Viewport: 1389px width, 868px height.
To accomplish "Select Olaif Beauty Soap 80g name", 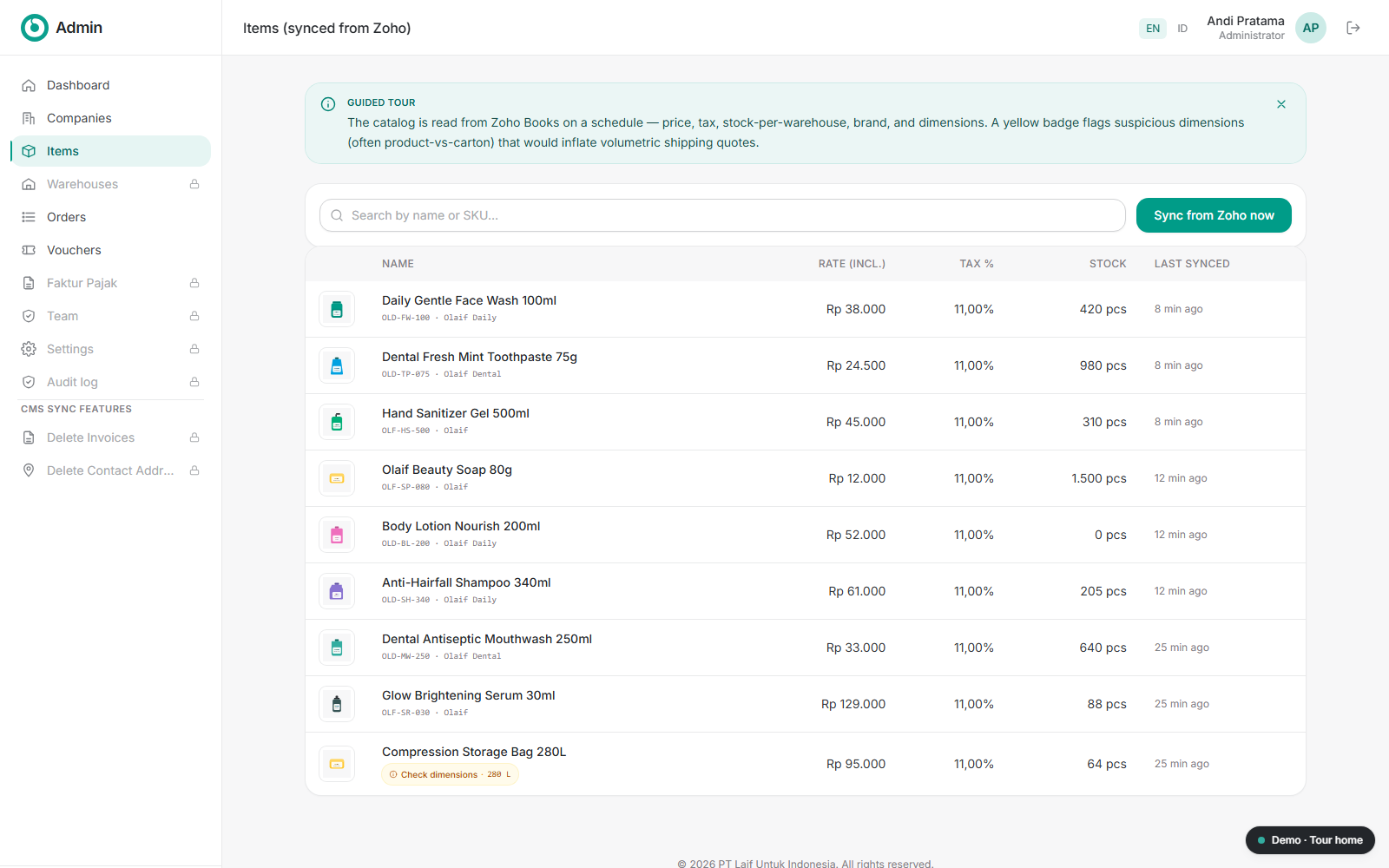I will tap(447, 470).
